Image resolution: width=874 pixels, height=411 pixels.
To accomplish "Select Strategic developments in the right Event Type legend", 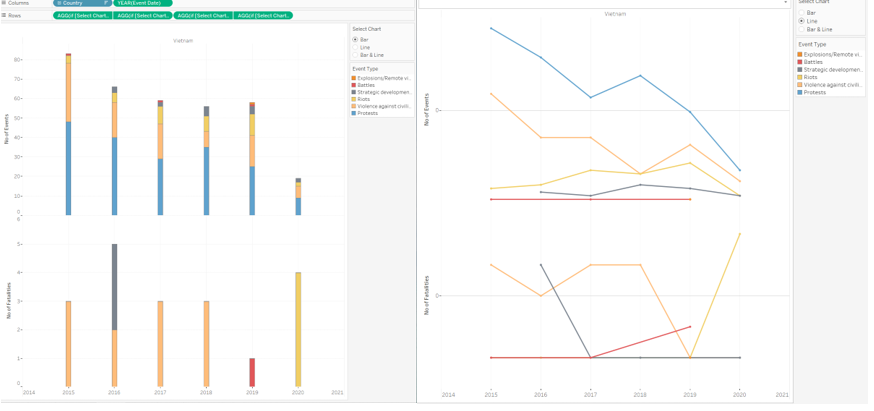I will point(832,69).
